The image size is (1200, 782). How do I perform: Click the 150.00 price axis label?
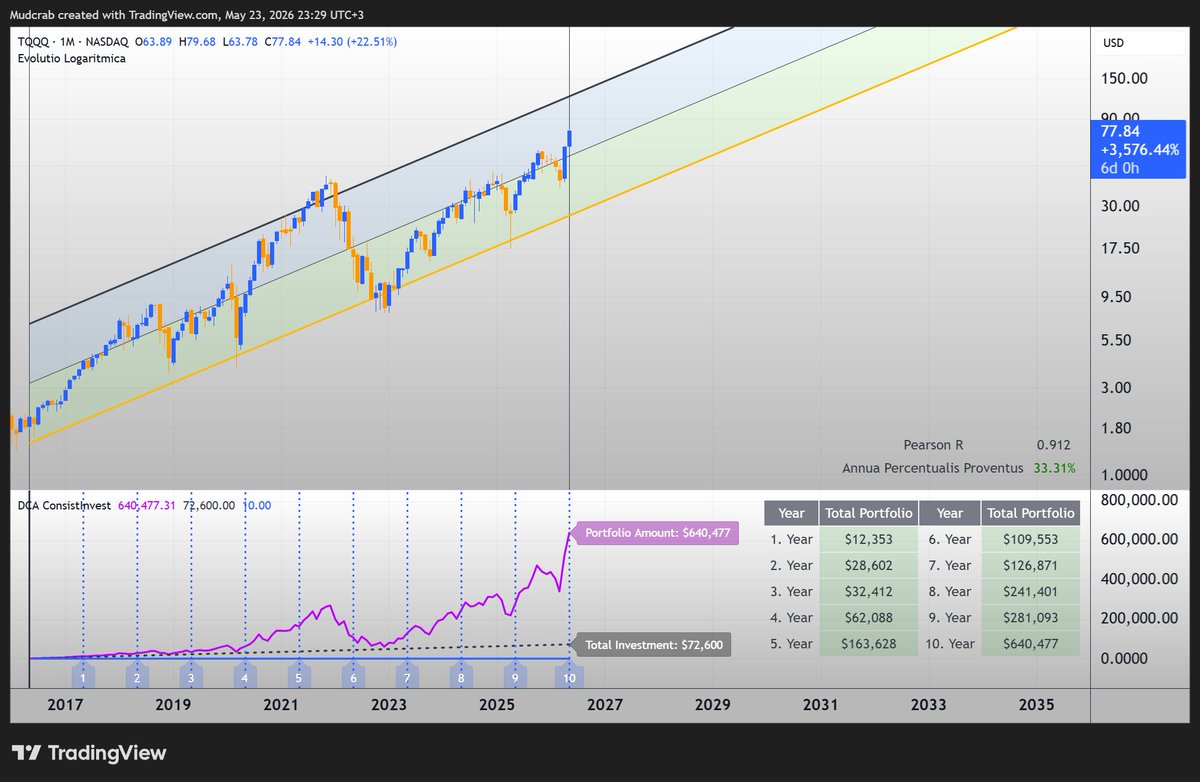(x=1125, y=78)
